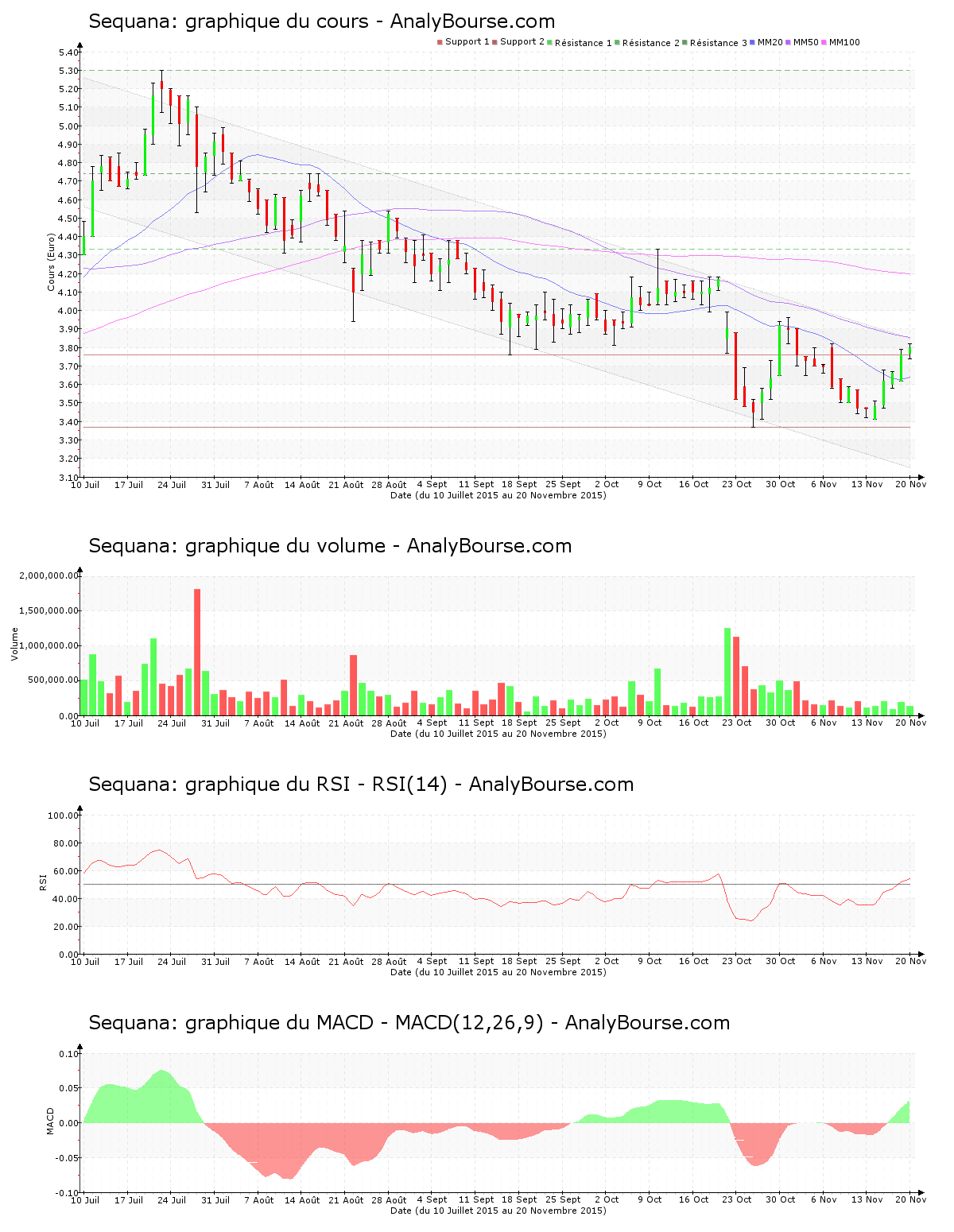Click the red Support 1 horizontal line on price chart
Image resolution: width=954 pixels, height=1232 pixels.
tap(495, 354)
